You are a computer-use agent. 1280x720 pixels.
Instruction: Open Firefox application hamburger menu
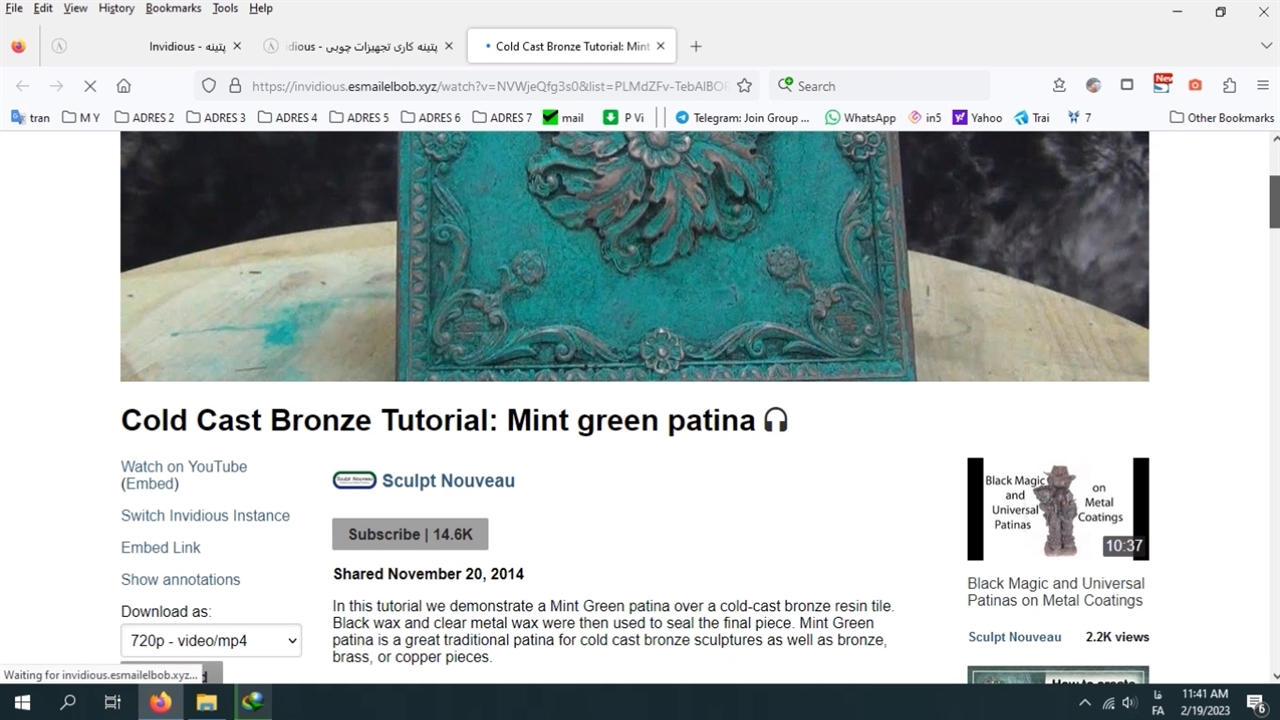[x=1263, y=86]
